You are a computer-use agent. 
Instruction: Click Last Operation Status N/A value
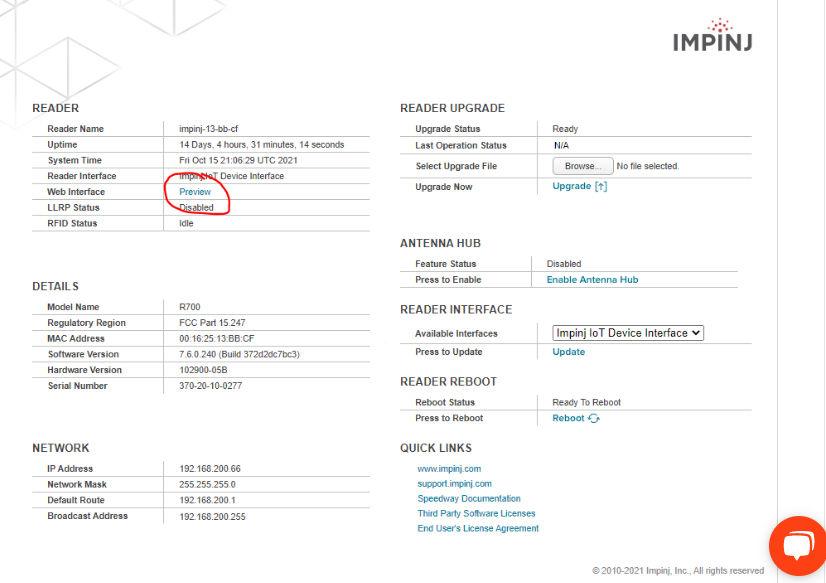561,145
